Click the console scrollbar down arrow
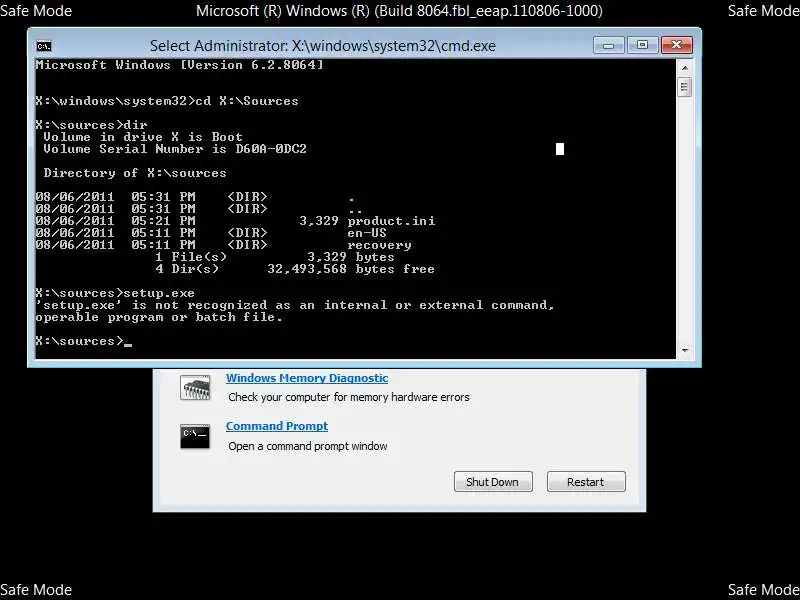 [685, 351]
